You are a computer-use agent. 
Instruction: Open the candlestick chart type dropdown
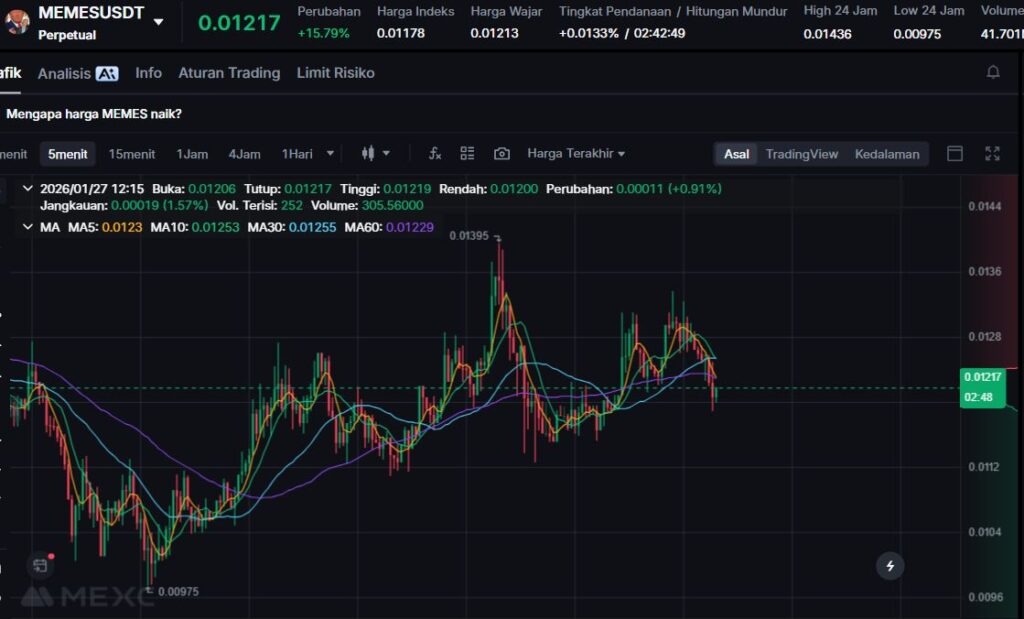[375, 154]
